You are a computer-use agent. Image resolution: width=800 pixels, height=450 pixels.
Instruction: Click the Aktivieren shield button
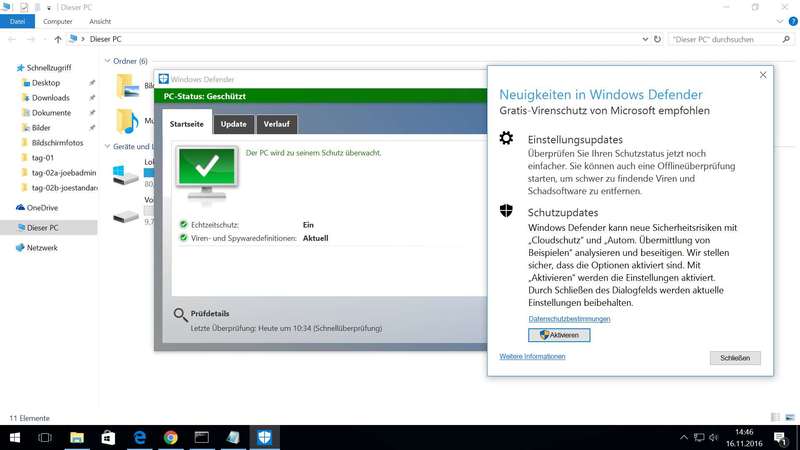point(559,335)
